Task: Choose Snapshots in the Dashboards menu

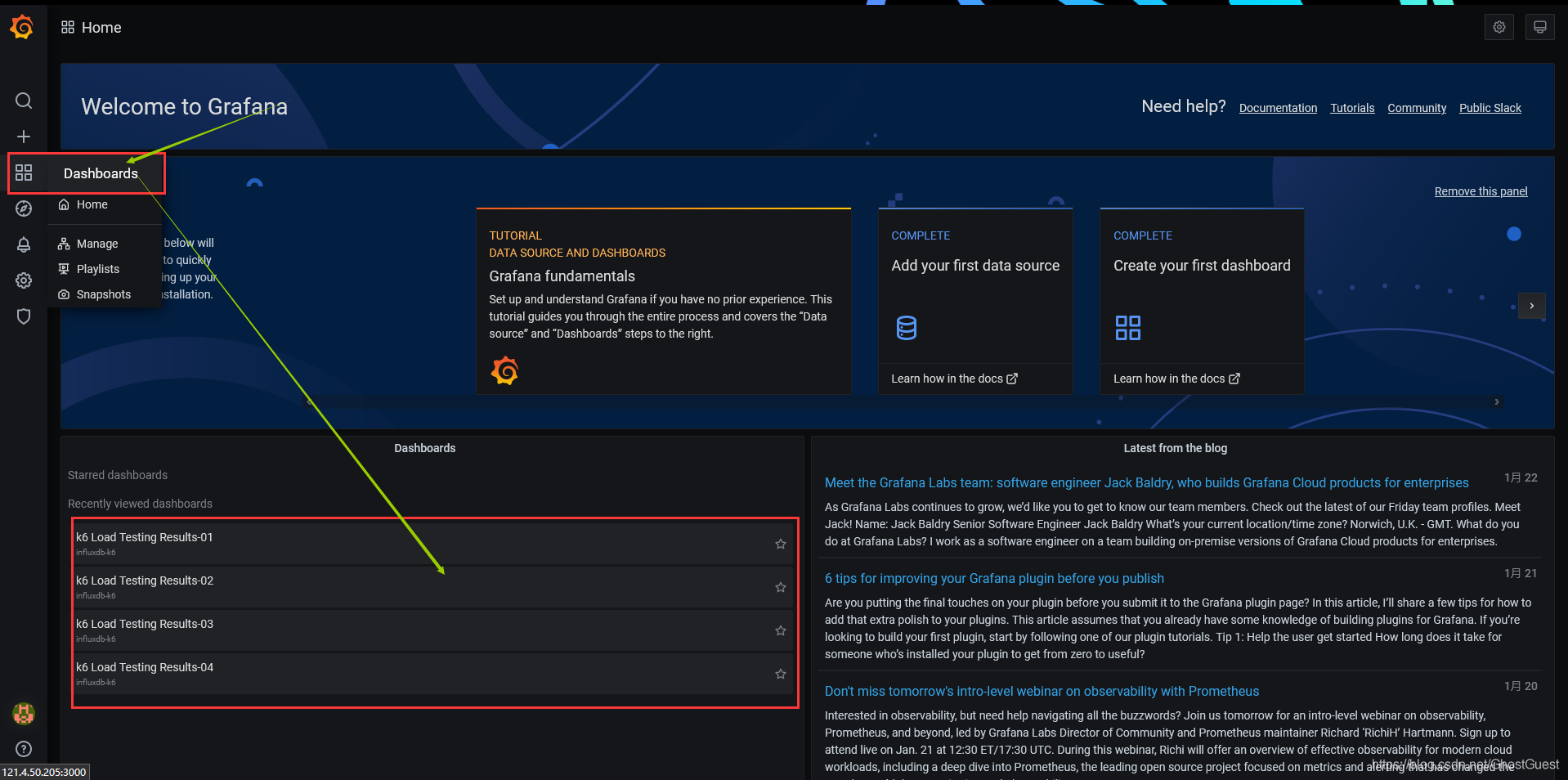Action: pos(104,294)
